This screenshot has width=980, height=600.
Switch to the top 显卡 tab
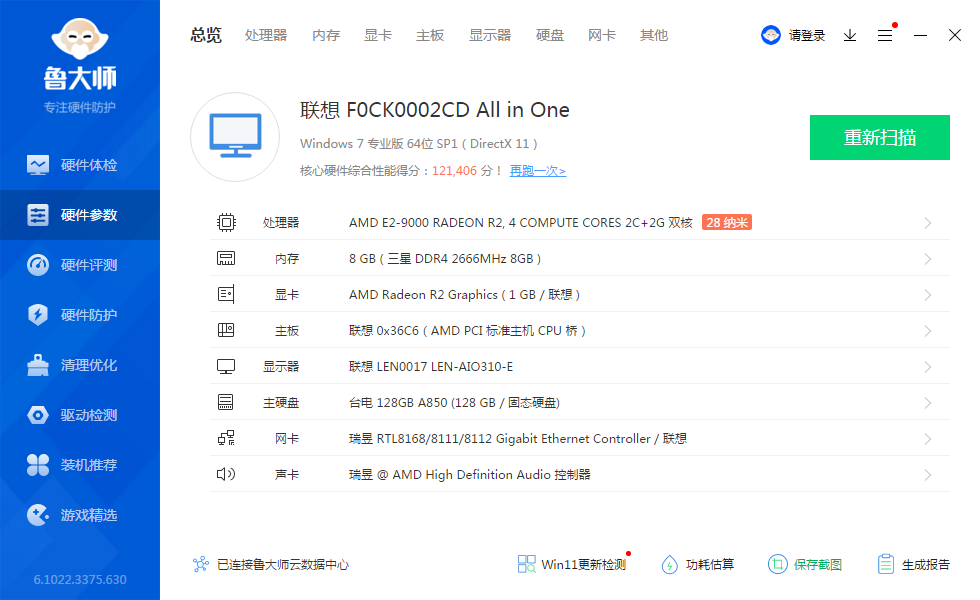tap(378, 35)
